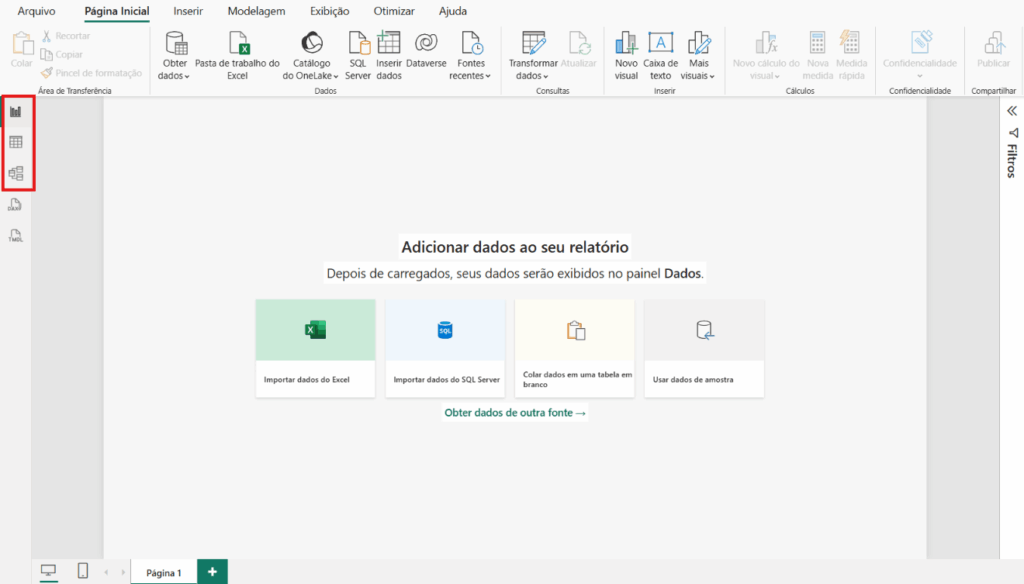Click the filter funnel icon in Filtros pane

[x=1013, y=133]
